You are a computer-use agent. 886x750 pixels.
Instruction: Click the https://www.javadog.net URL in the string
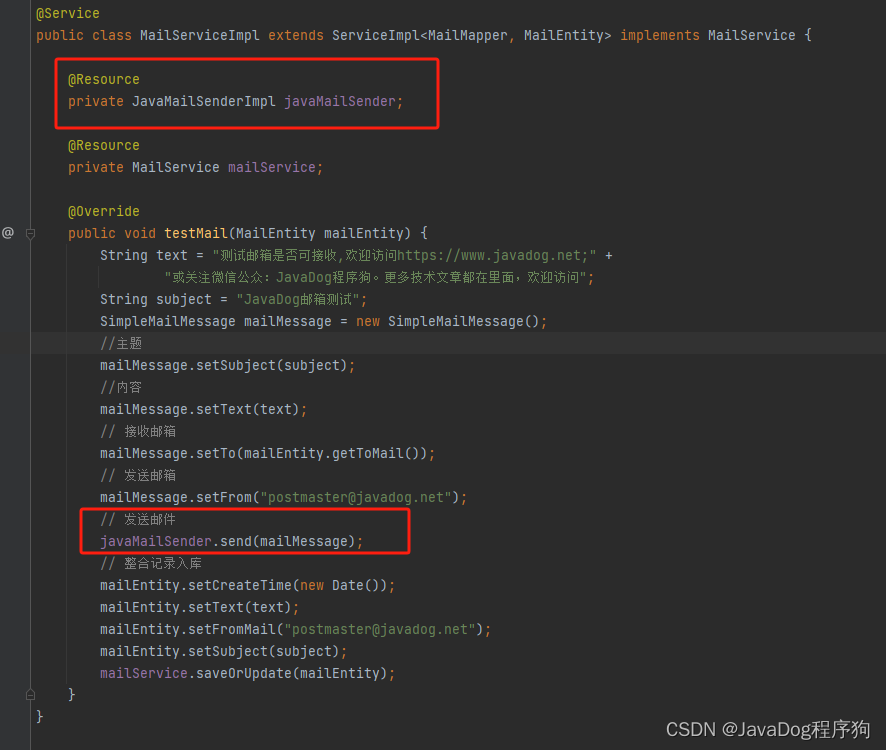491,255
